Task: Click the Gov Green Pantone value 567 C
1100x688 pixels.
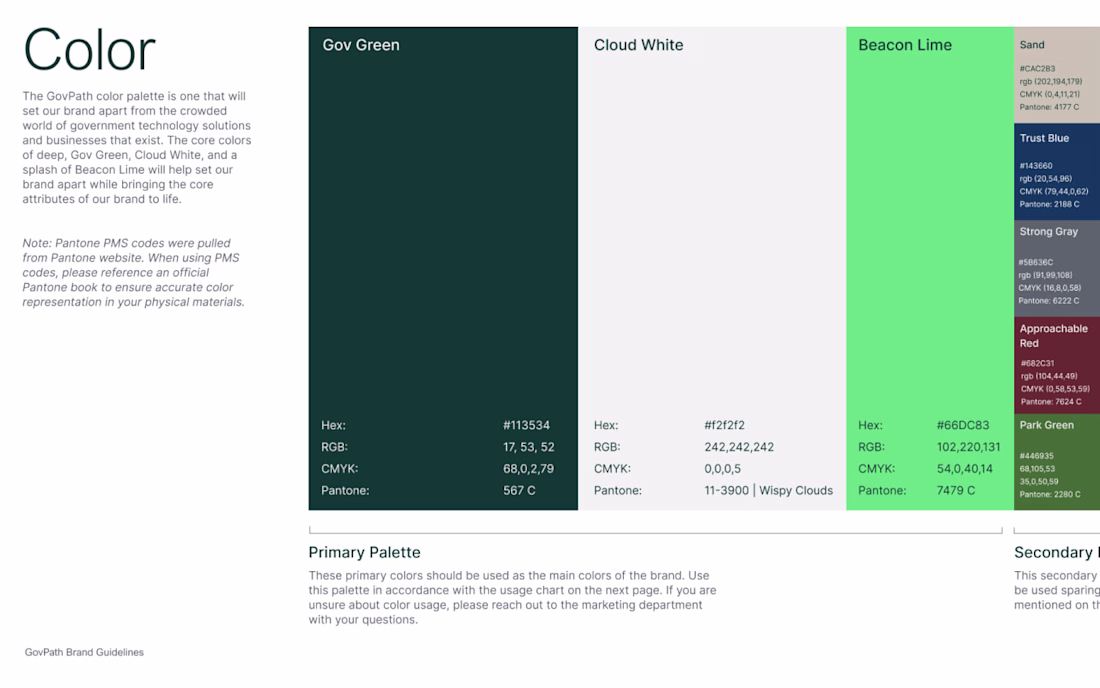Action: 518,490
